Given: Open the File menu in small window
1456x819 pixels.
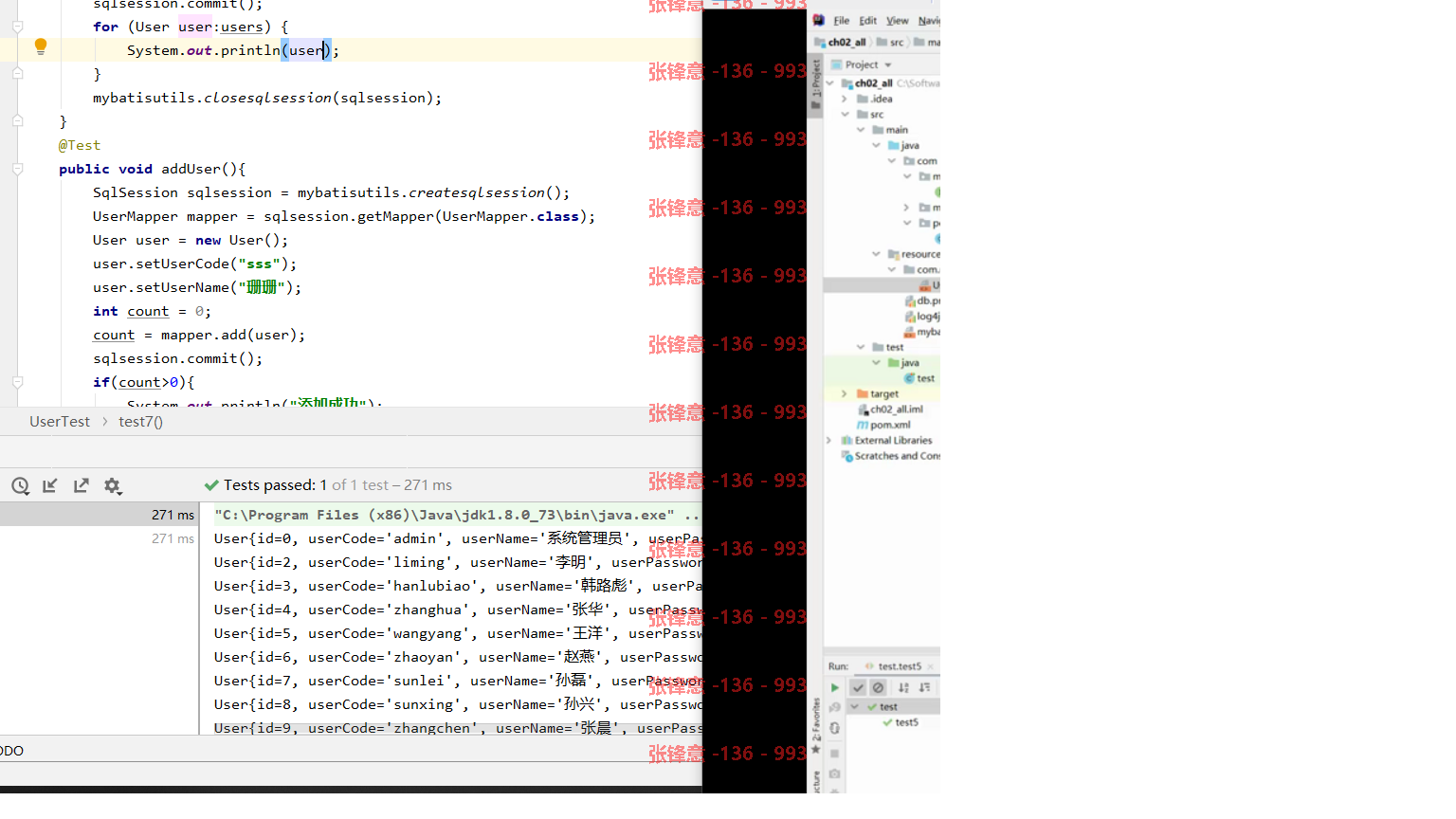Looking at the screenshot, I should point(842,21).
